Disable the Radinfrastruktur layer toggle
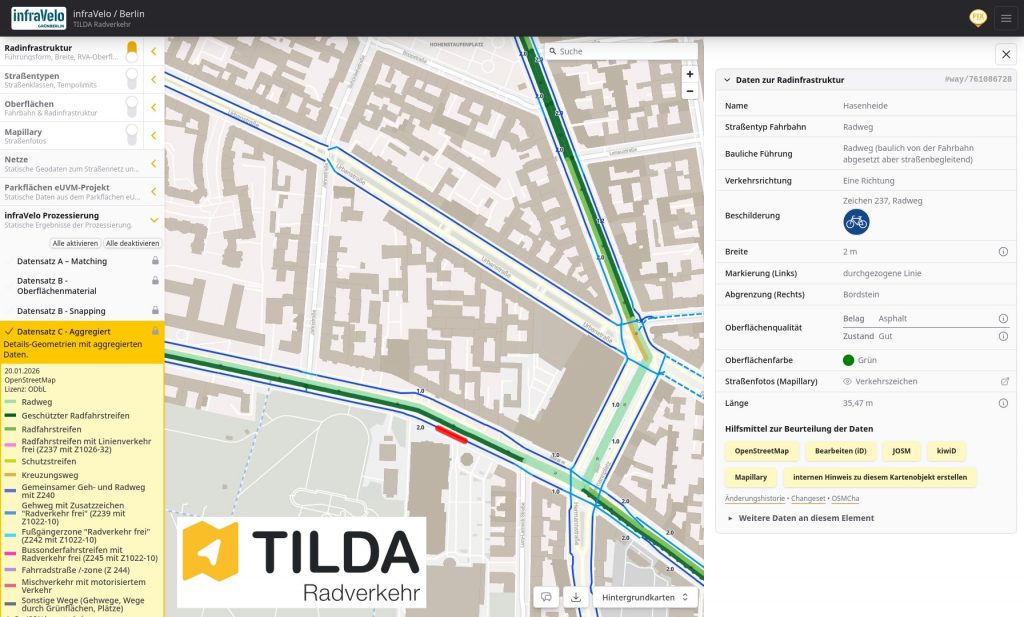1024x617 pixels. (x=132, y=52)
